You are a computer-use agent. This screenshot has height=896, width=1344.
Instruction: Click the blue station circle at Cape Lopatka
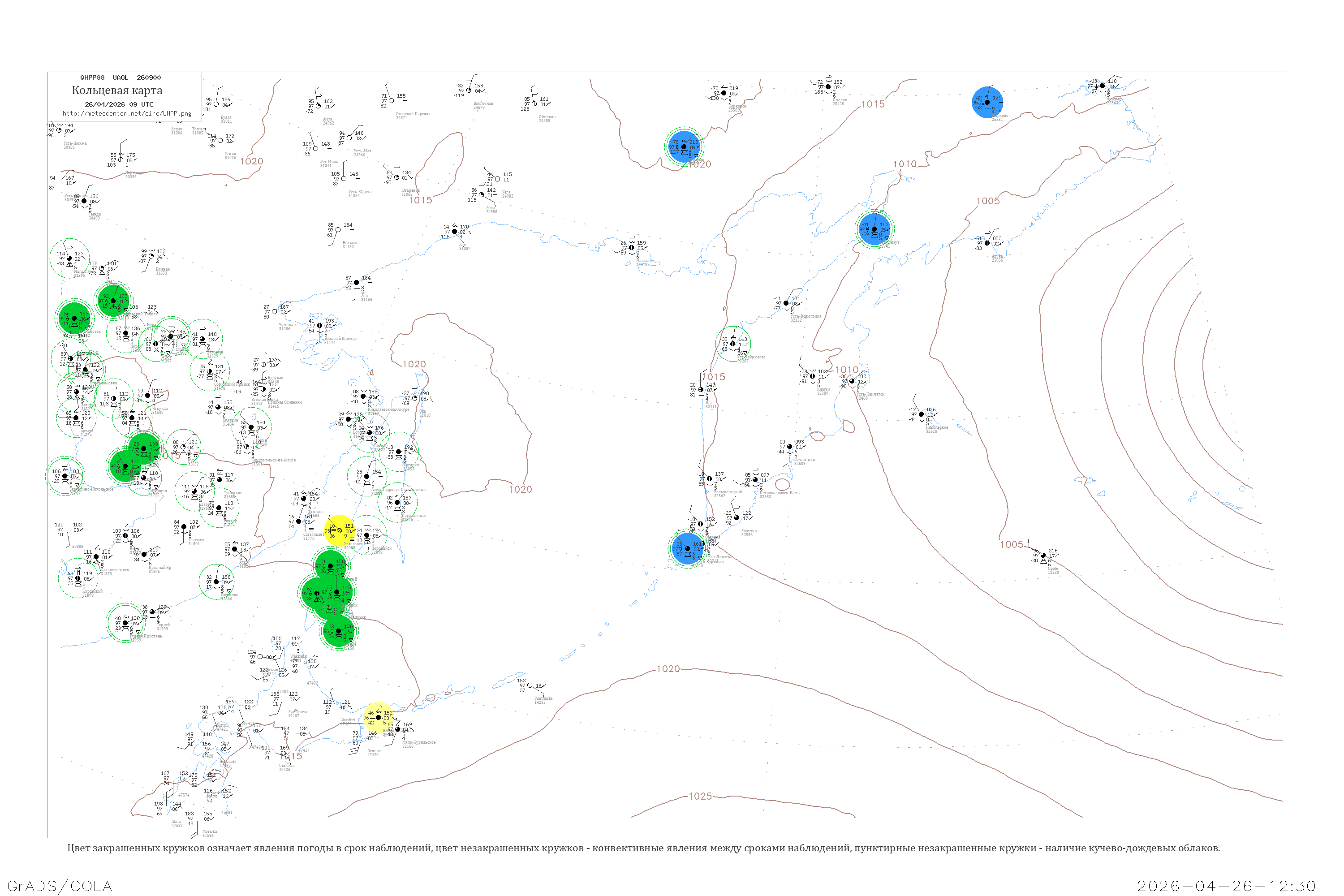coord(687,548)
